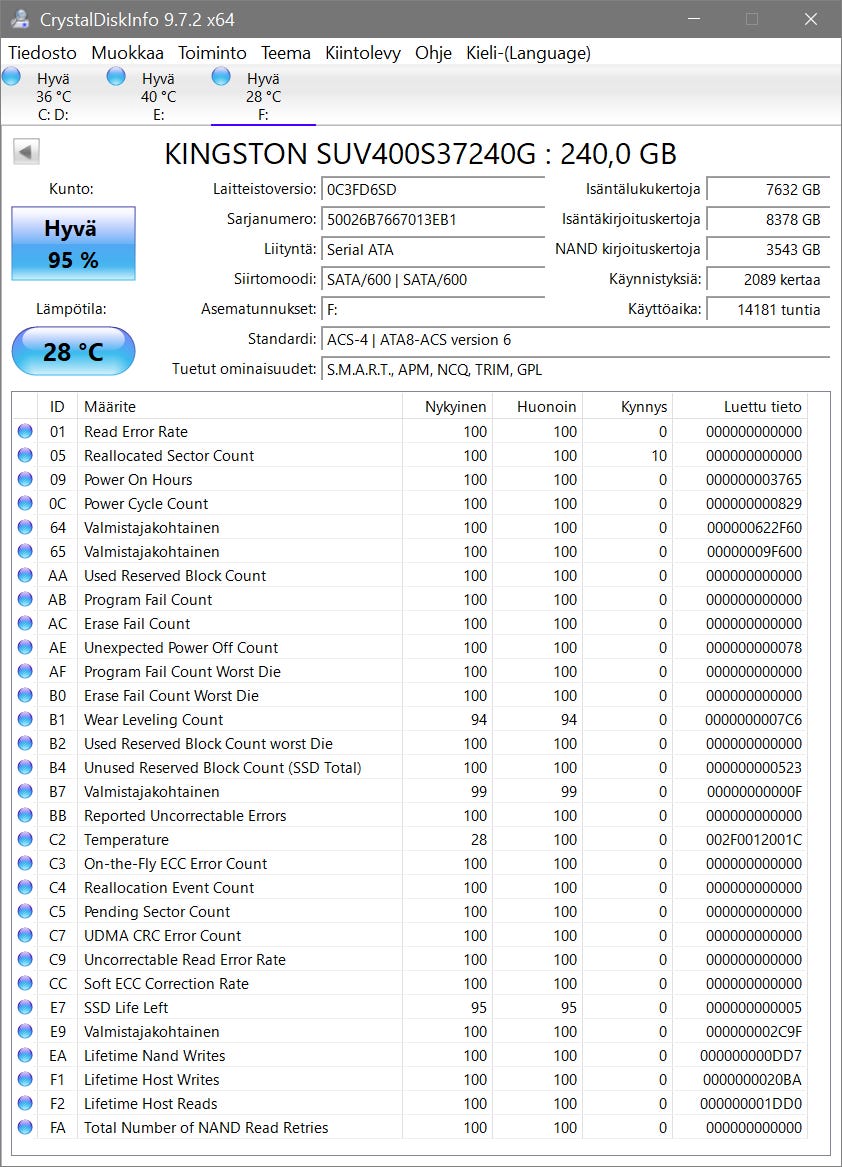Click the Isäntälukukertoja value 7632 GB
Viewport: 842px width, 1167px height.
coord(768,189)
